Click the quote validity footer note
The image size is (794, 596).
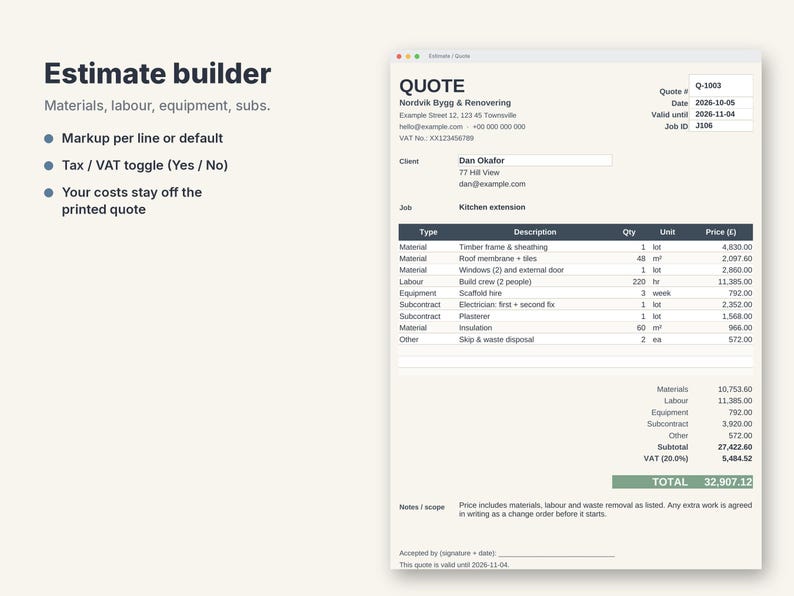coord(454,565)
